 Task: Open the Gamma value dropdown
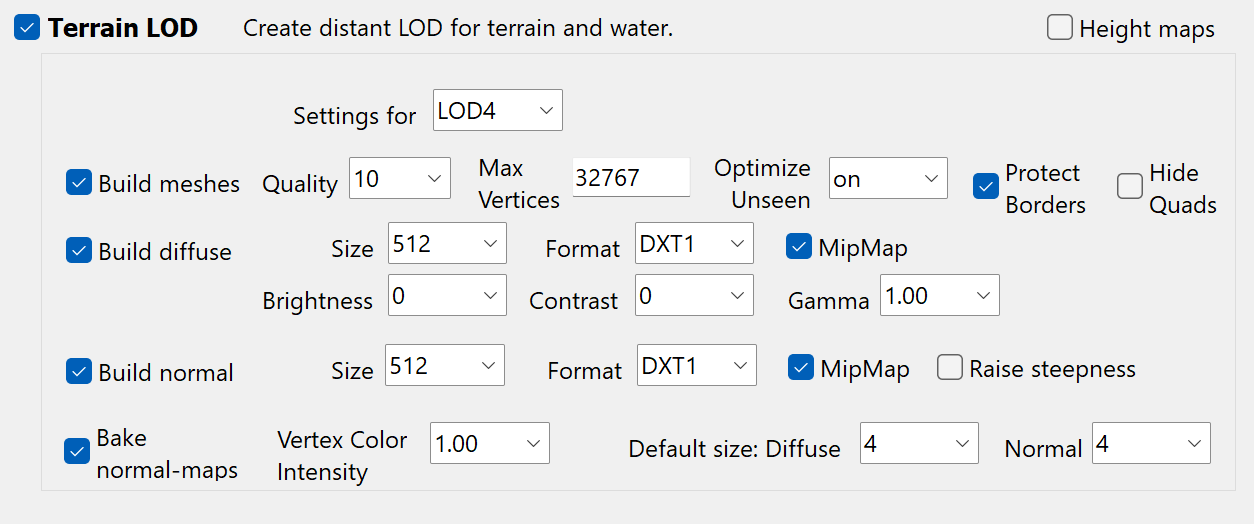point(939,296)
